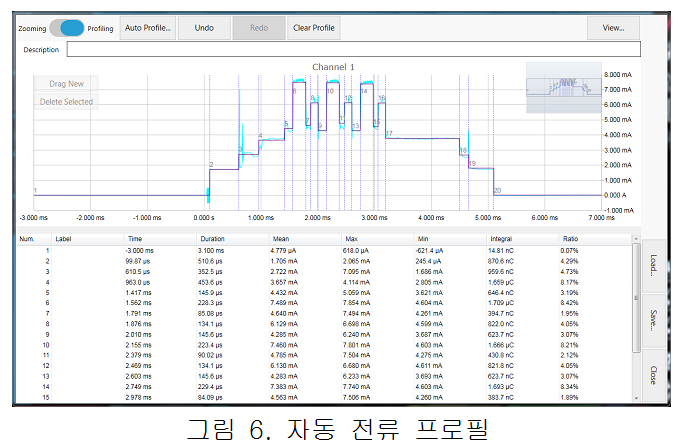Image resolution: width=686 pixels, height=448 pixels.
Task: Click the Save... side button
Action: pos(653,319)
